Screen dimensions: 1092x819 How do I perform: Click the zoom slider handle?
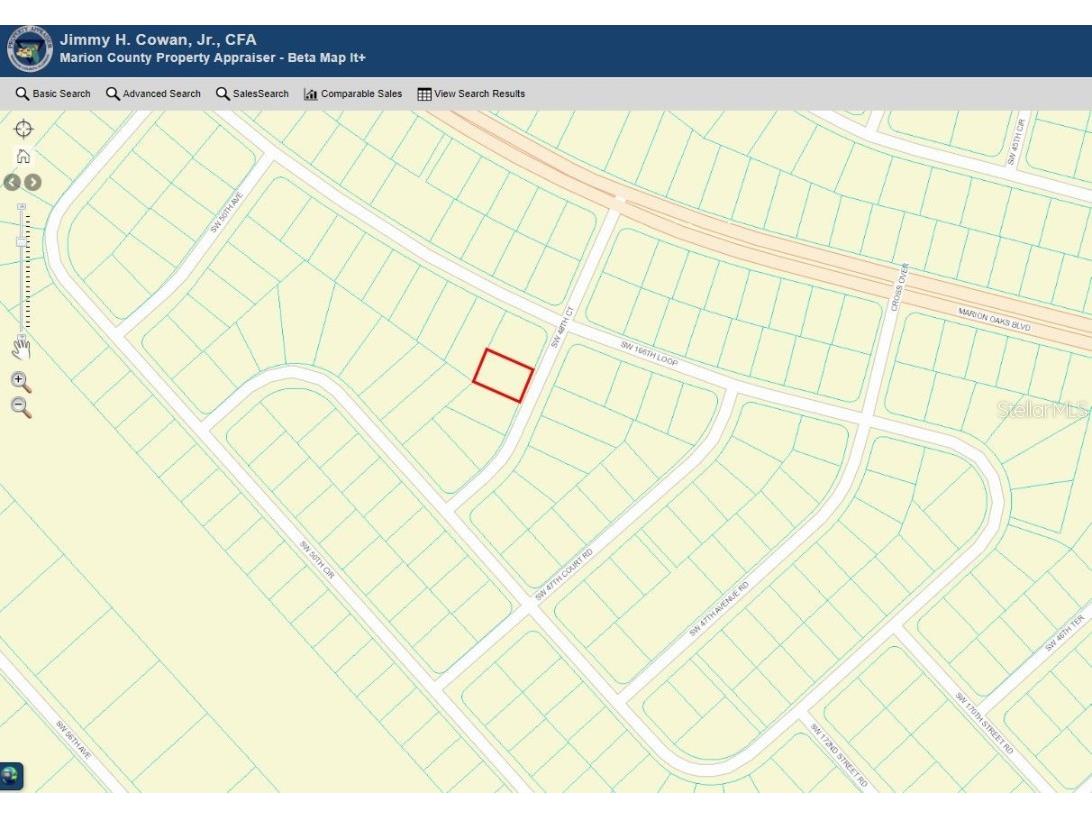(22, 242)
